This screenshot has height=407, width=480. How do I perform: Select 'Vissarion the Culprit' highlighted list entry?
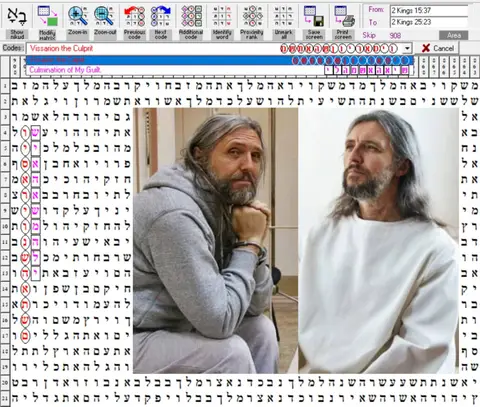[x=220, y=60]
